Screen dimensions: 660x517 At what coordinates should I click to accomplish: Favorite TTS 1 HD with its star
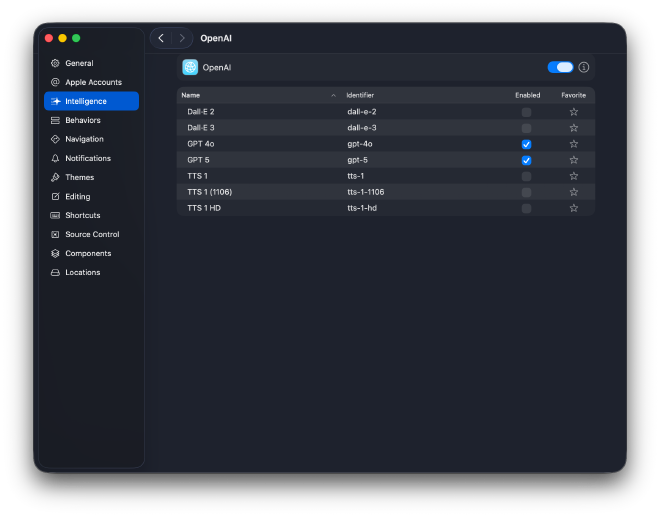click(574, 208)
